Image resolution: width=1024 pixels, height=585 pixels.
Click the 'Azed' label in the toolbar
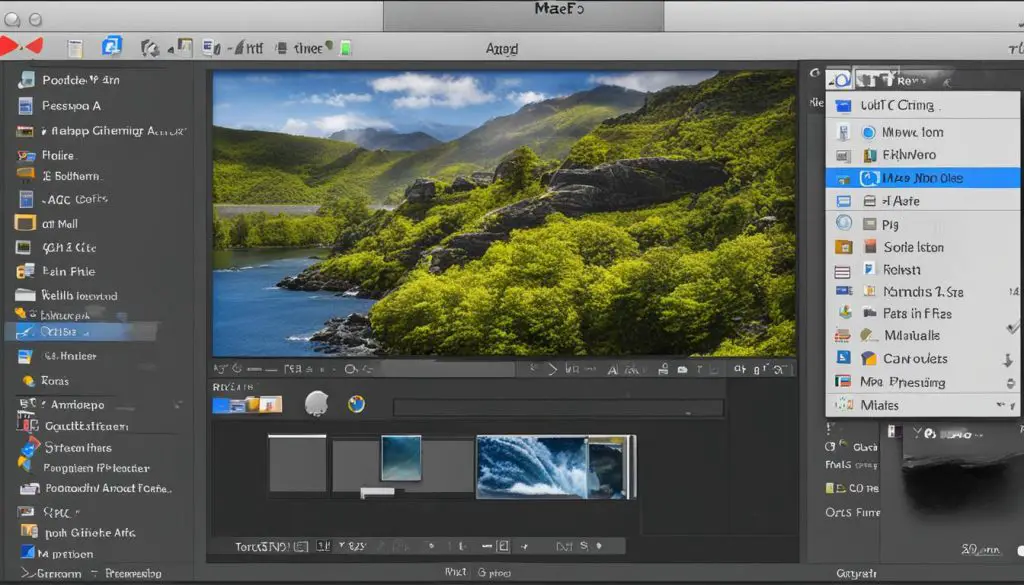[502, 49]
